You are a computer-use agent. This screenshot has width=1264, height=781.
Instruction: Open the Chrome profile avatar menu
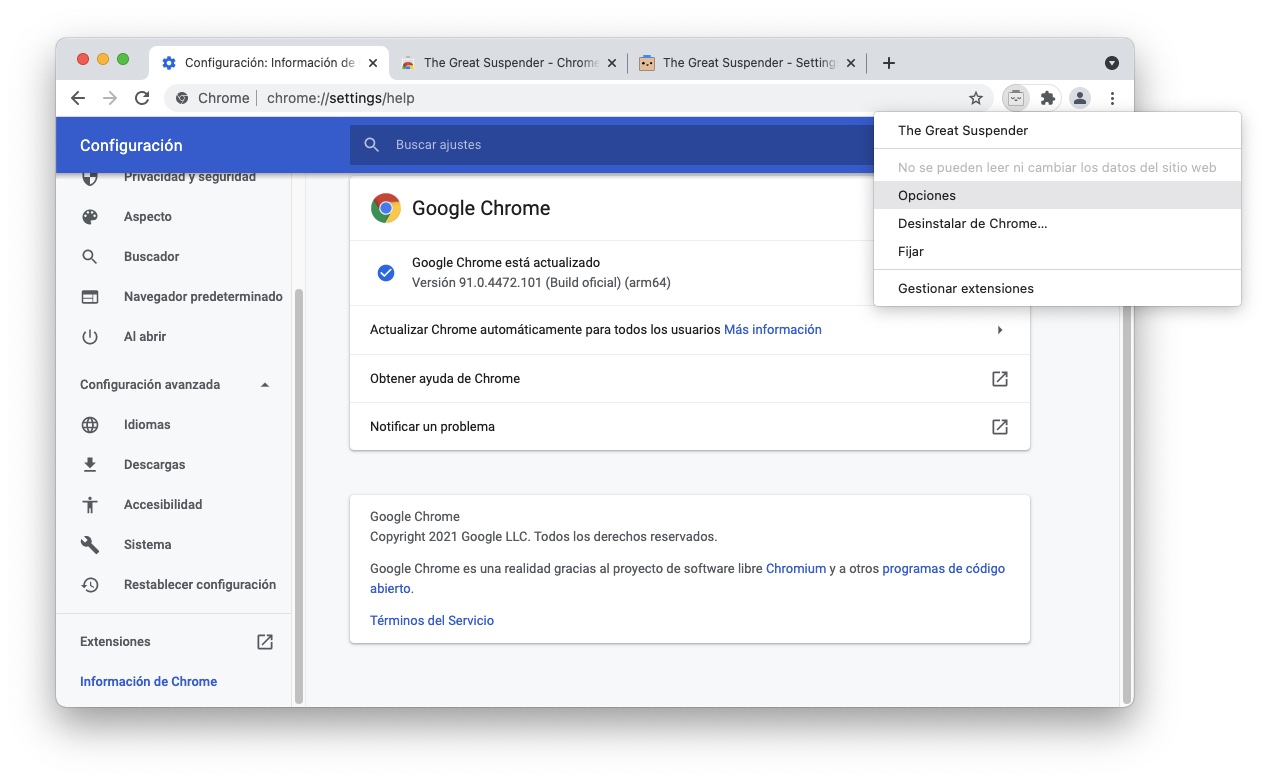tap(1080, 98)
